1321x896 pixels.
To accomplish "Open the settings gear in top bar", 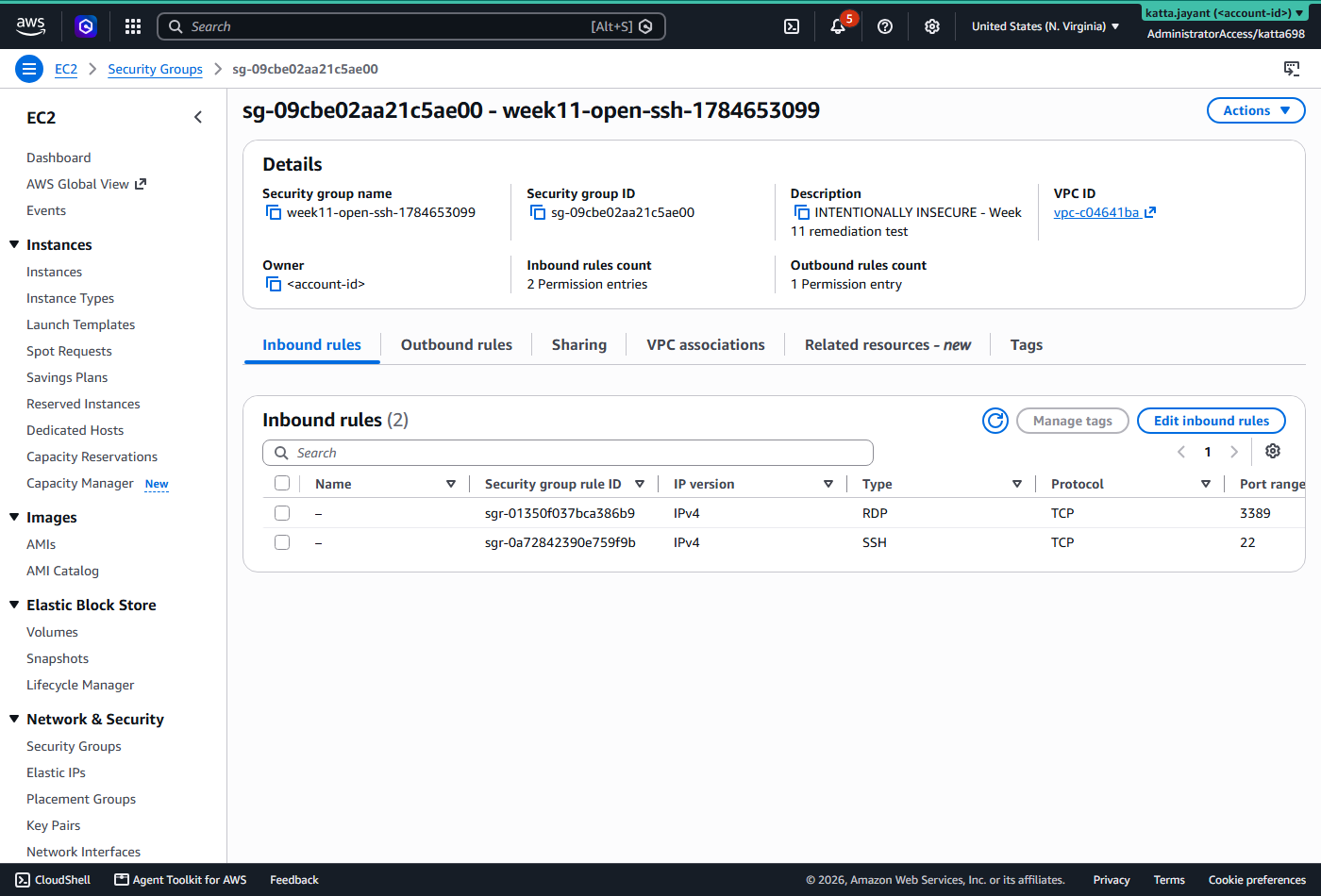I will coord(932,26).
